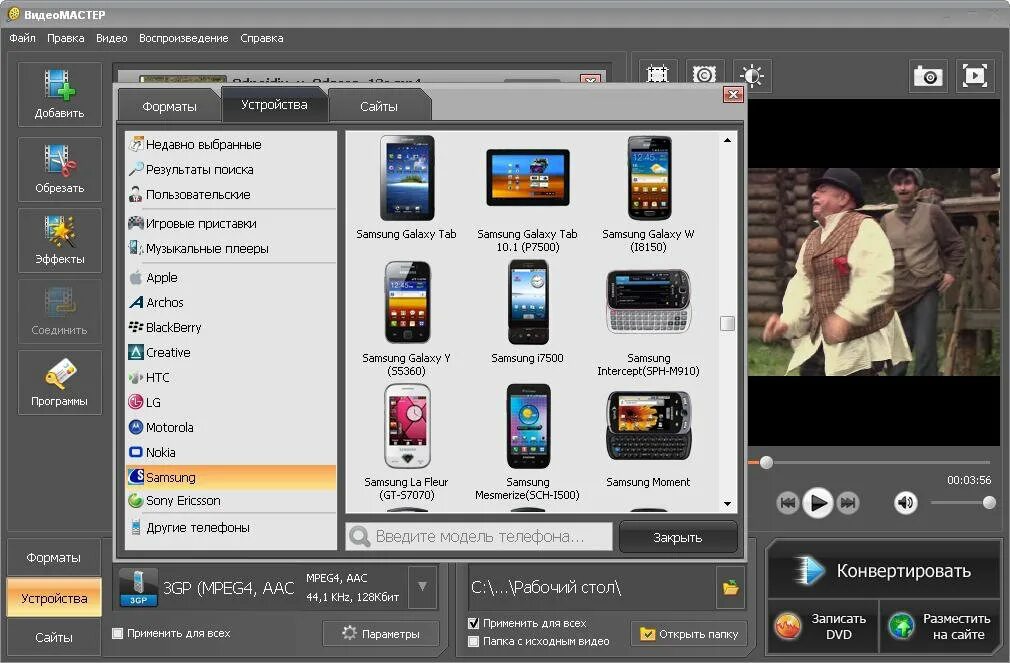Mute audio with the speaker icon

[x=905, y=503]
